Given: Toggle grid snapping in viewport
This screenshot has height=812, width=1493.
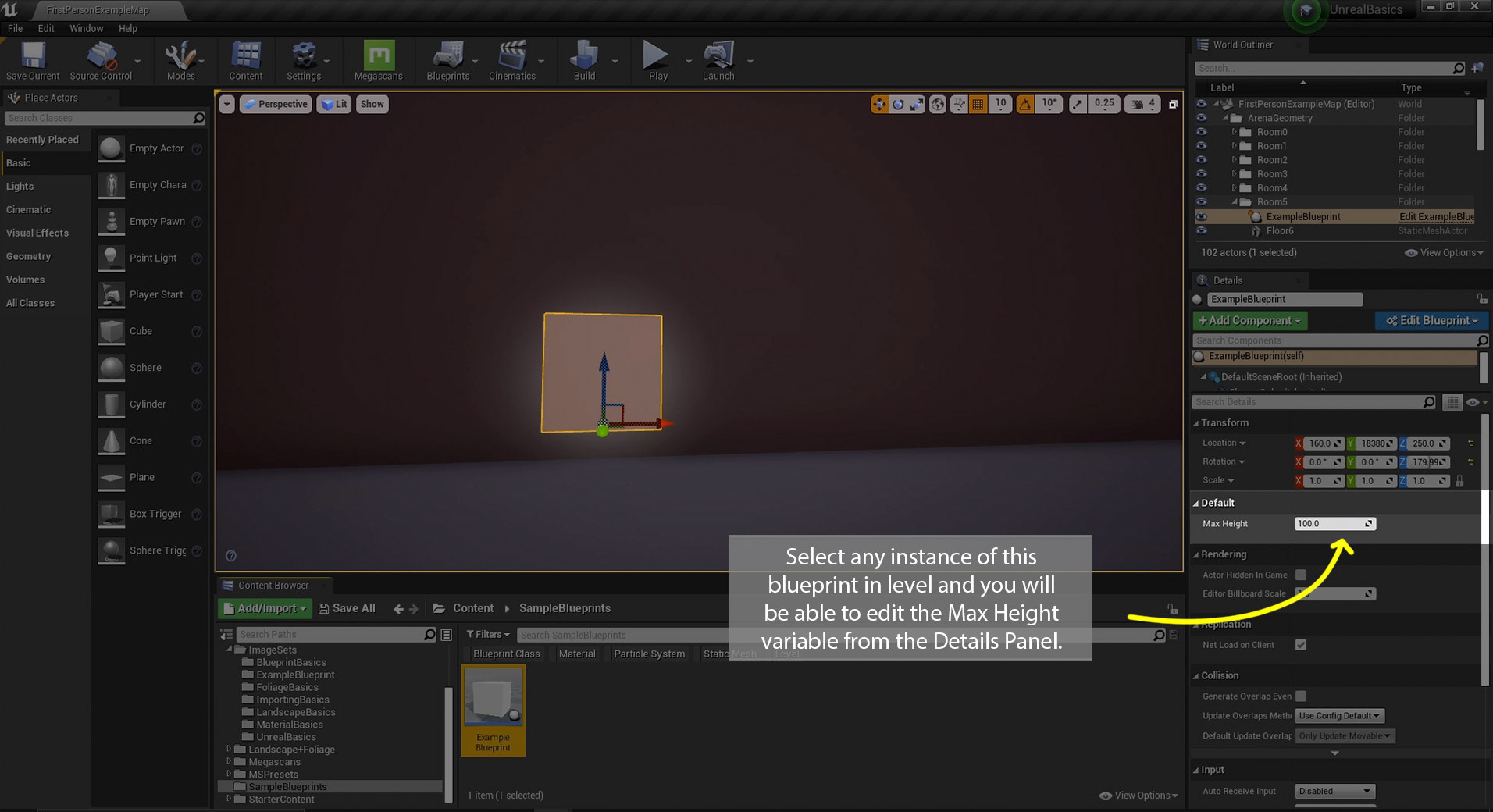Looking at the screenshot, I should pyautogui.click(x=978, y=104).
